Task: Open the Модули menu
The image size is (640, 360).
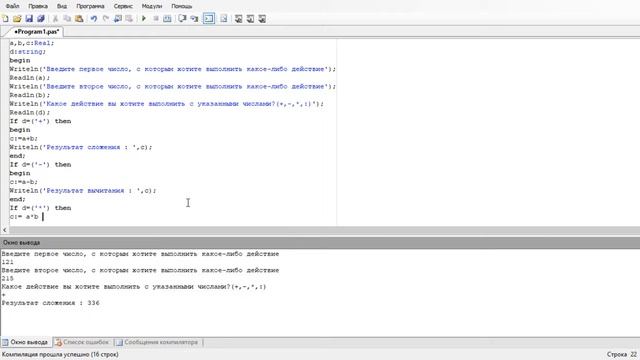Action: [151, 6]
